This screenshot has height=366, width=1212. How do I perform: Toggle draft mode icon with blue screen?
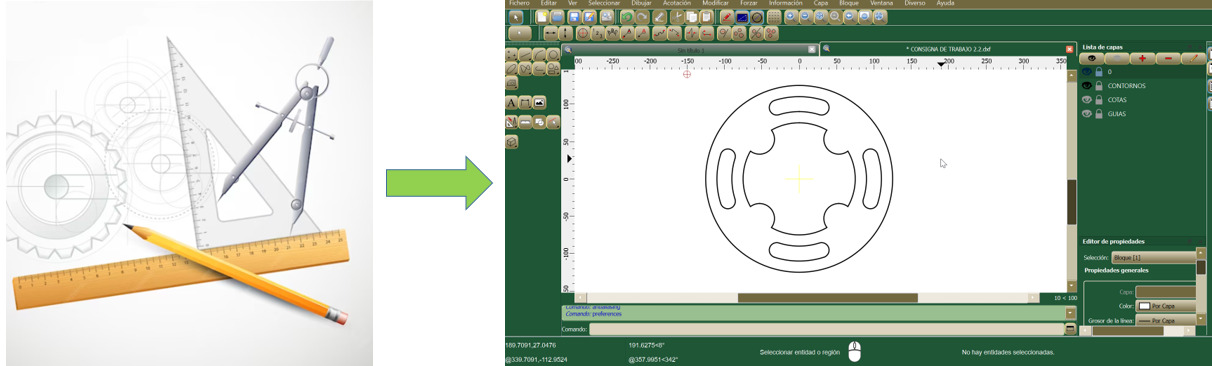742,17
